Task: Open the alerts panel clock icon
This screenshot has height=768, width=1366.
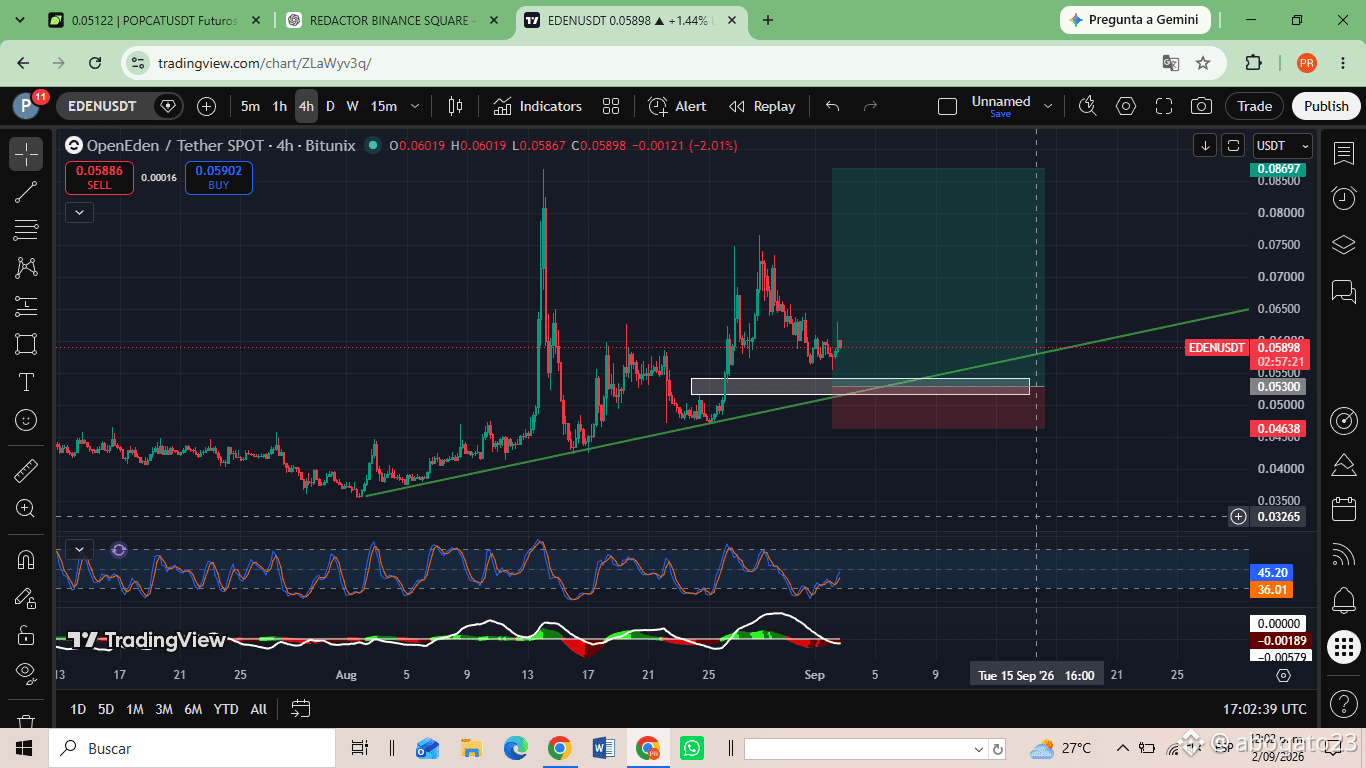Action: click(1343, 198)
